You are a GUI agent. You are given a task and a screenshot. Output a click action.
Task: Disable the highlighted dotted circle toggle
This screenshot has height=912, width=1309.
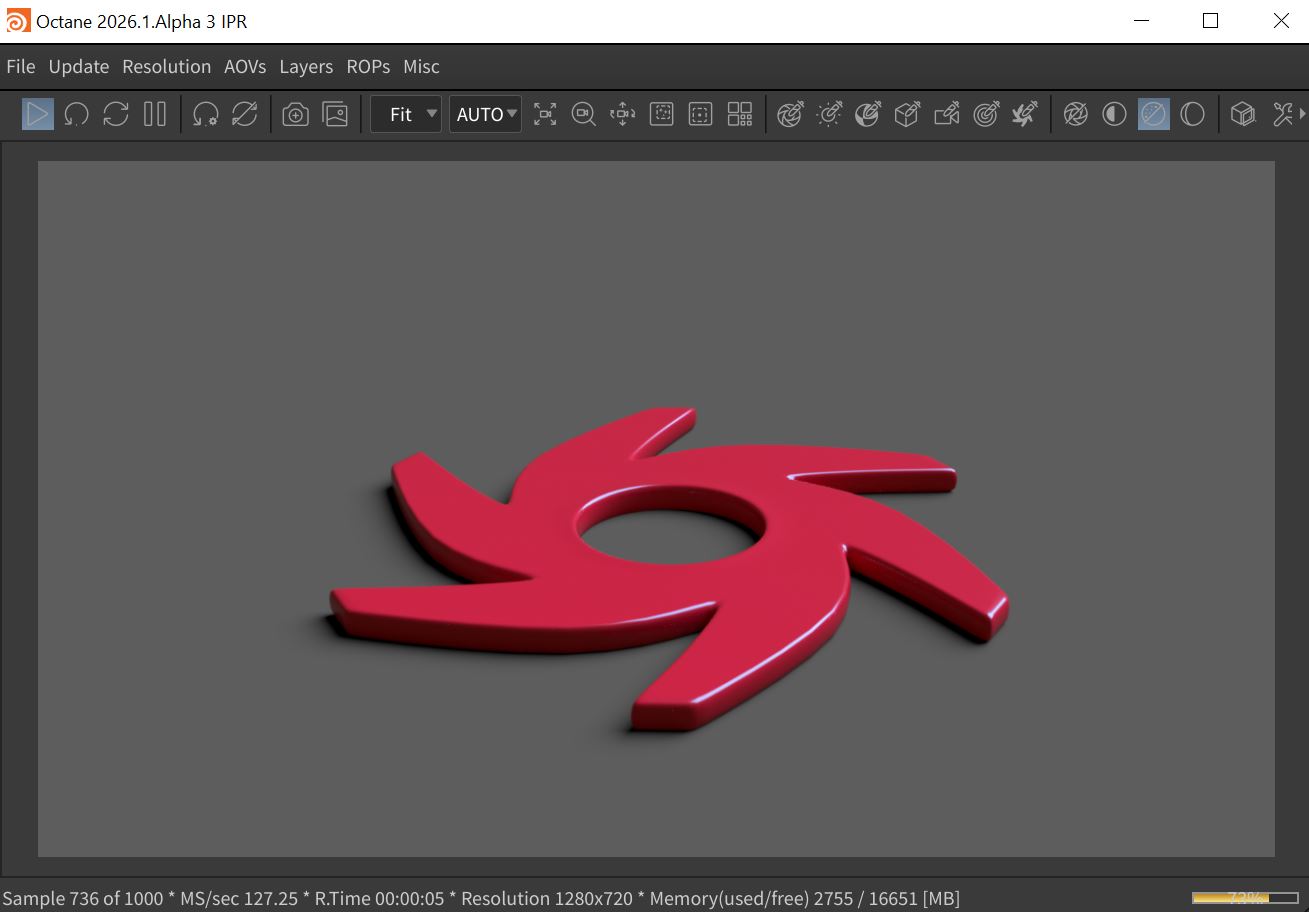coord(1153,114)
